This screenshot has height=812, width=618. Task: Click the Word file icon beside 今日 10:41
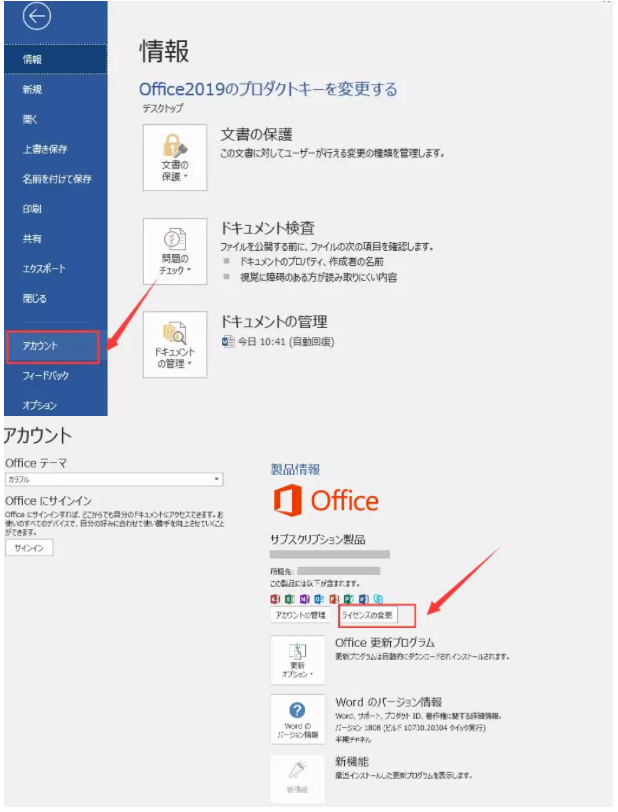[227, 342]
